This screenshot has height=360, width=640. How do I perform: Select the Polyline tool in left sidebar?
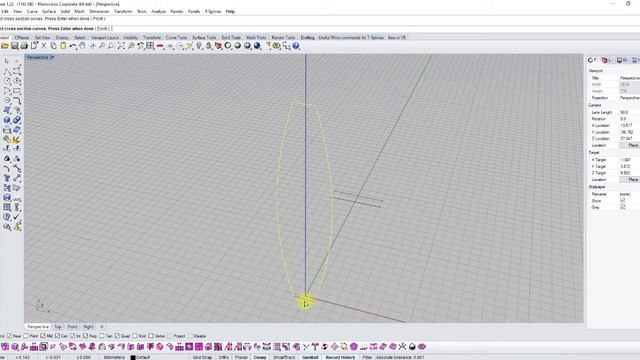pyautogui.click(x=7, y=71)
